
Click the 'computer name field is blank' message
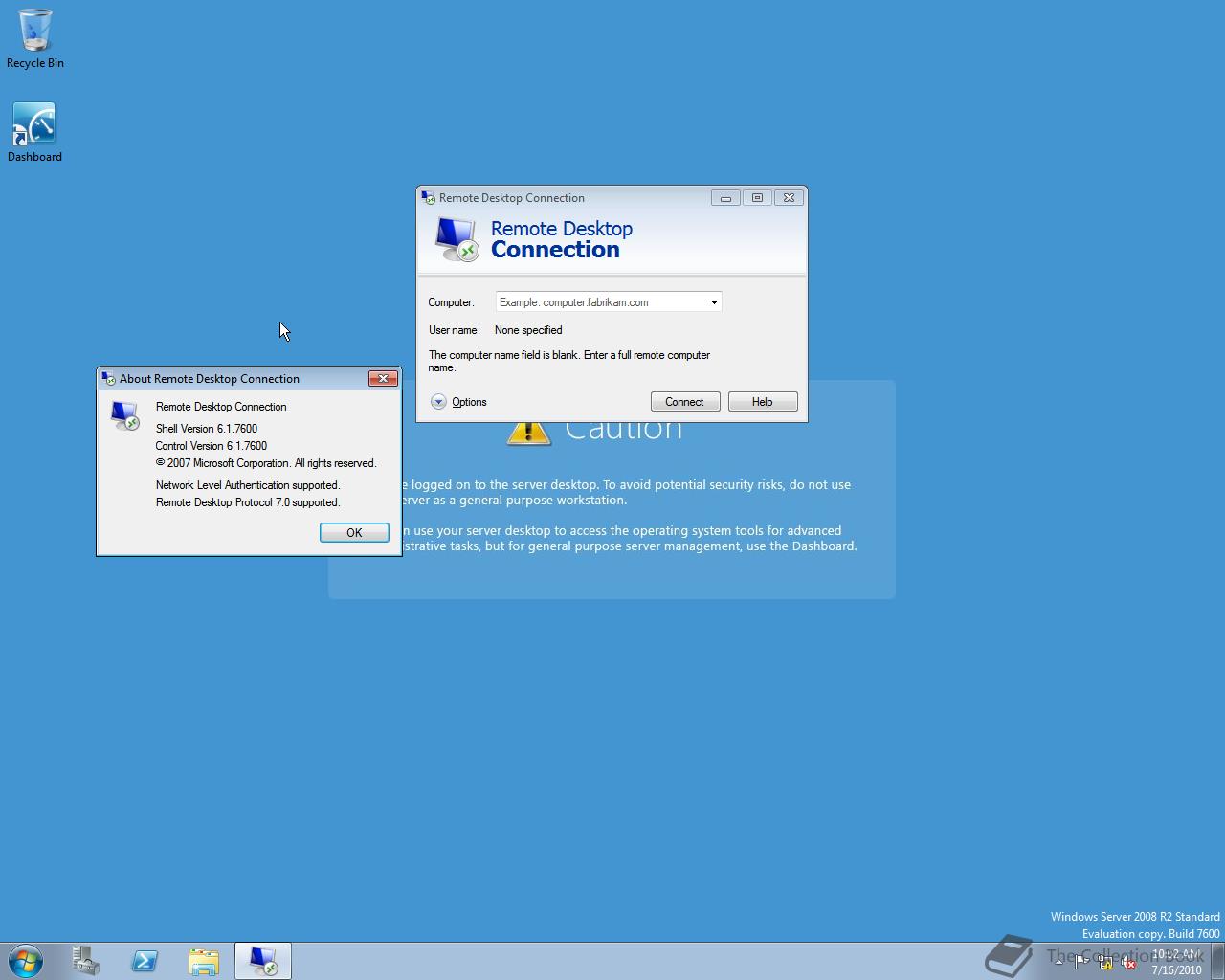click(569, 361)
